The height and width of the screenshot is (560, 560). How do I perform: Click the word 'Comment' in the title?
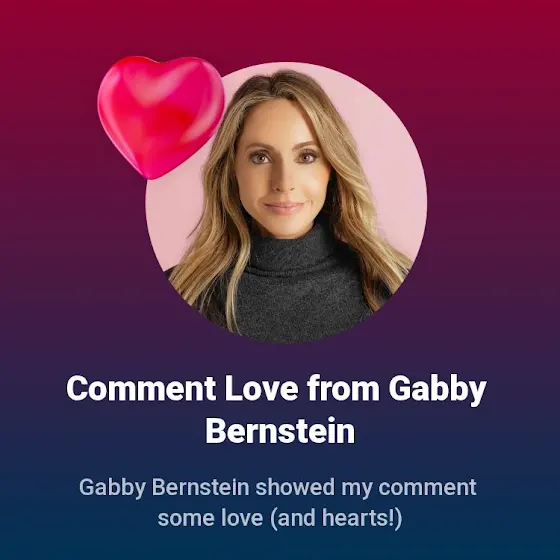(141, 388)
